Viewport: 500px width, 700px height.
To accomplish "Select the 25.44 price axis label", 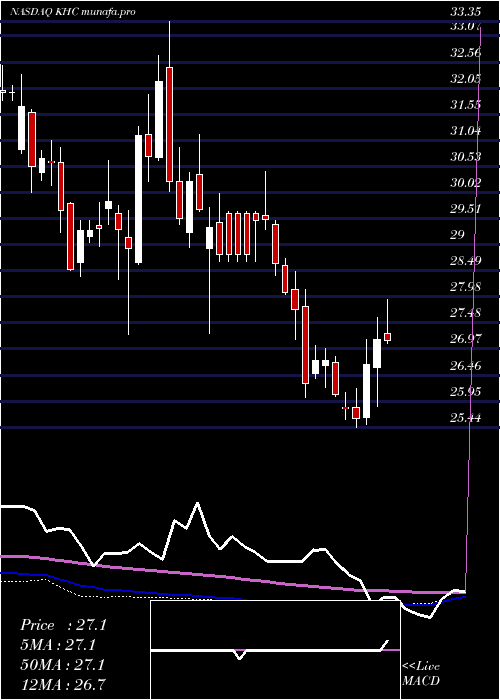I will pyautogui.click(x=465, y=418).
